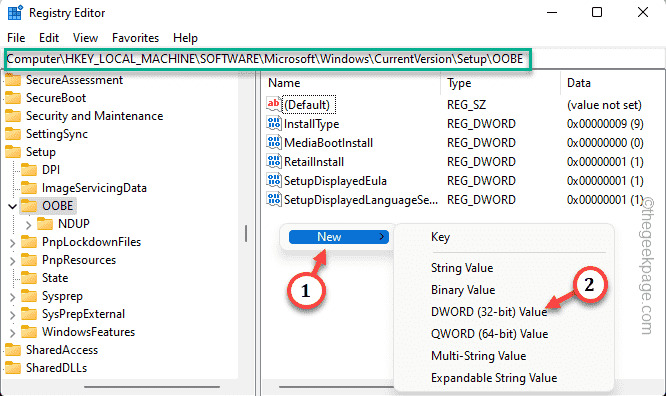666x396 pixels.
Task: Expand the PnpLockdownFiles key
Action: [x=12, y=243]
